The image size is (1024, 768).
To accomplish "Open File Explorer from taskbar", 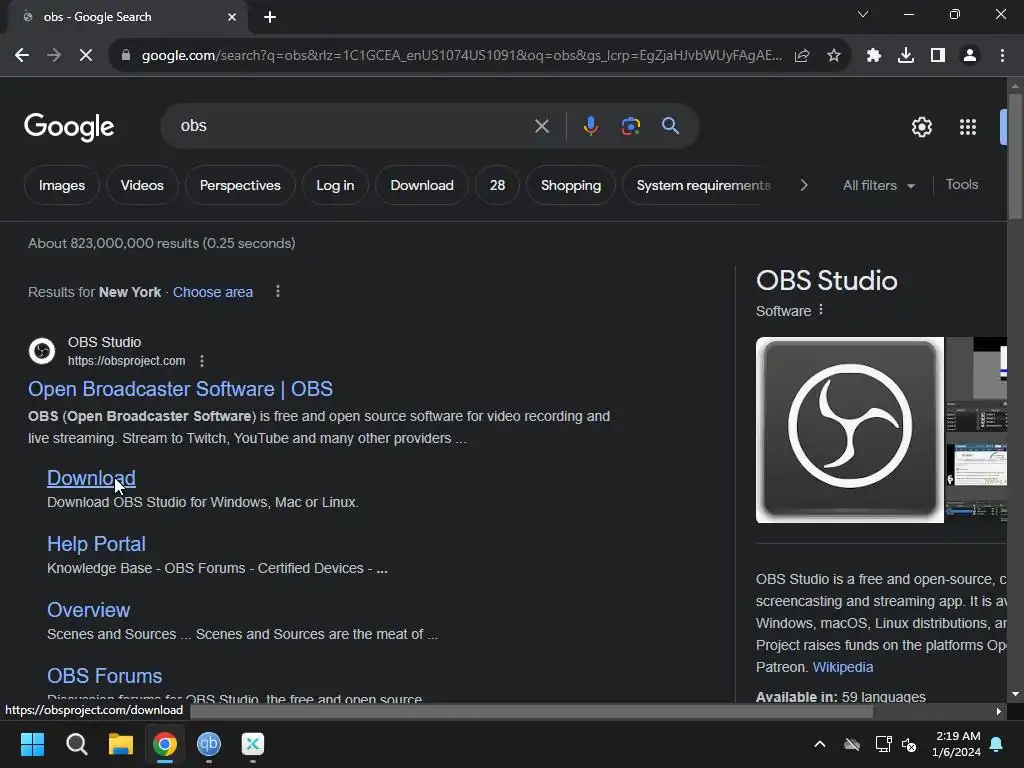I will click(121, 744).
